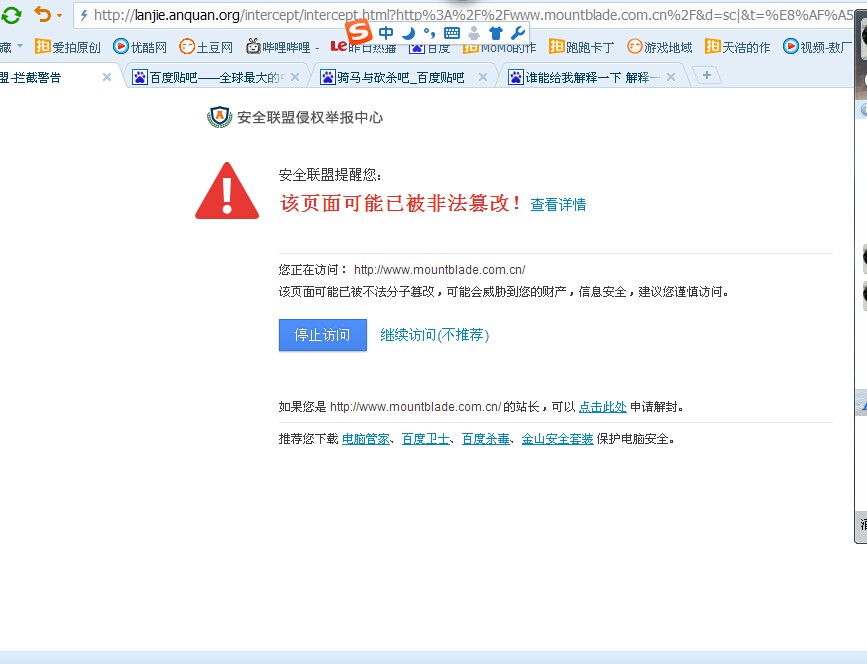Click 继续访问(不推荐) link
Screen dimensions: 867x664
point(435,335)
